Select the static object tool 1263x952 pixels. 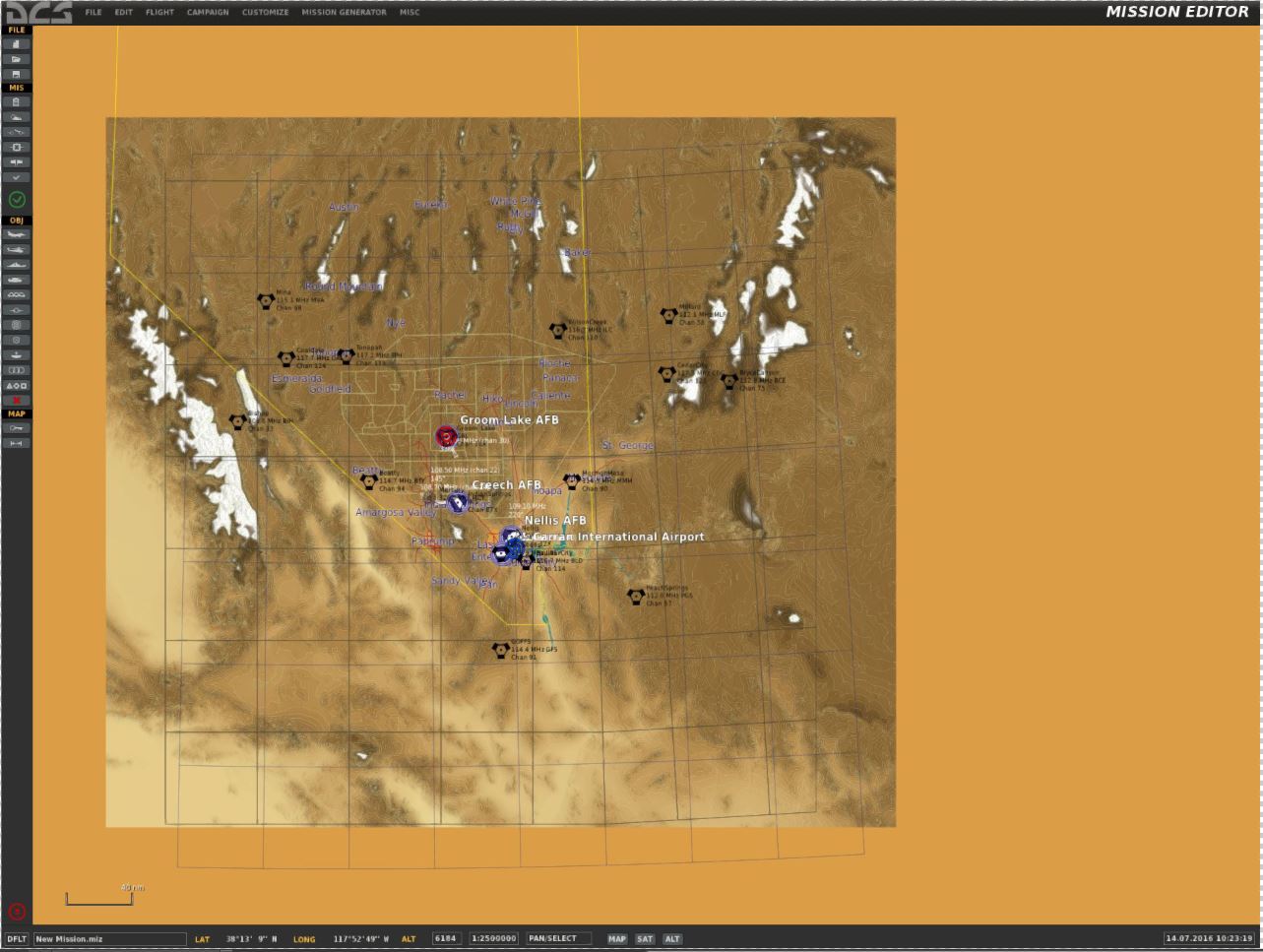(x=17, y=294)
